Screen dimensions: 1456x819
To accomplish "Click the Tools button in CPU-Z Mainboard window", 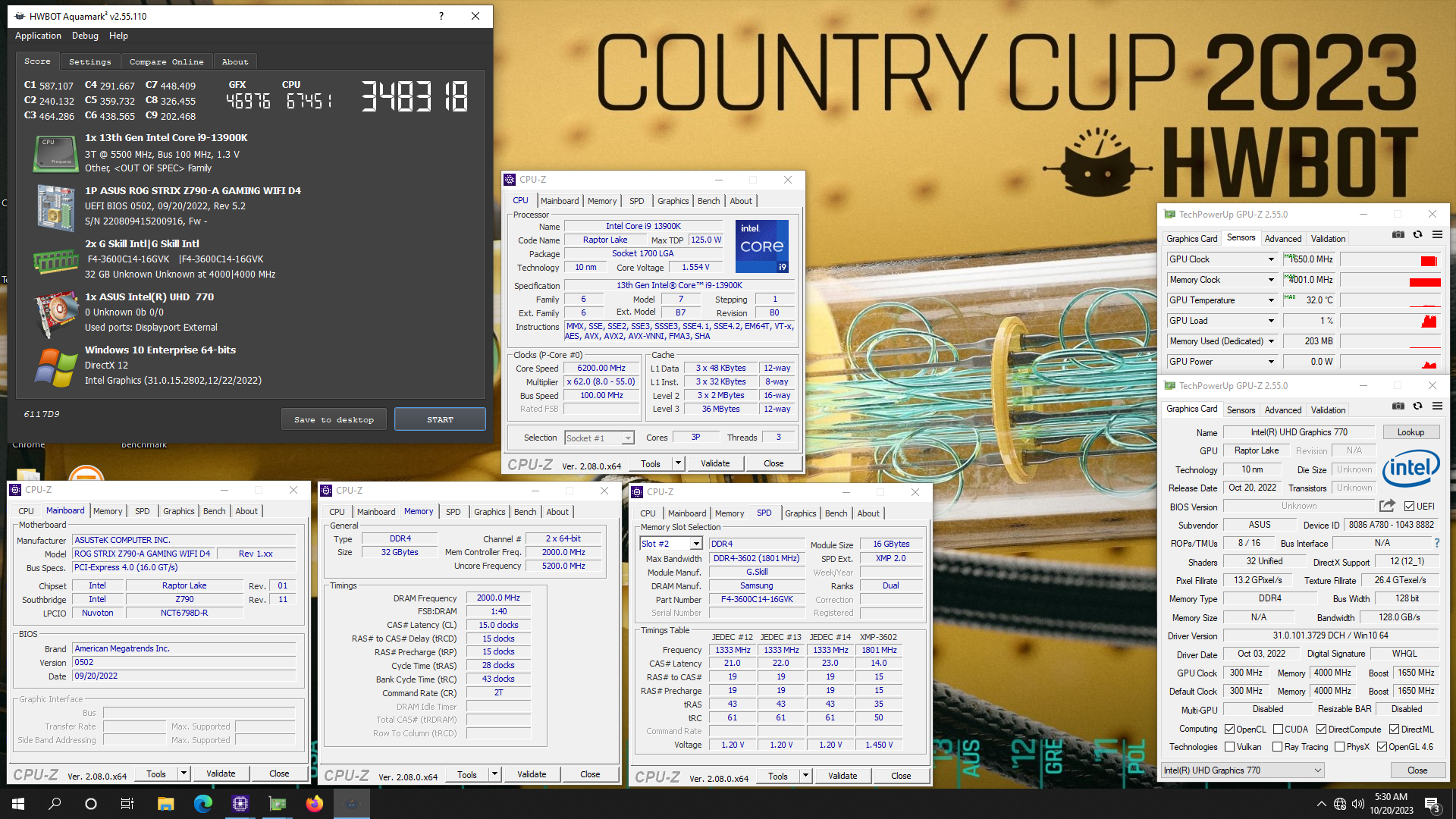I will [x=156, y=773].
